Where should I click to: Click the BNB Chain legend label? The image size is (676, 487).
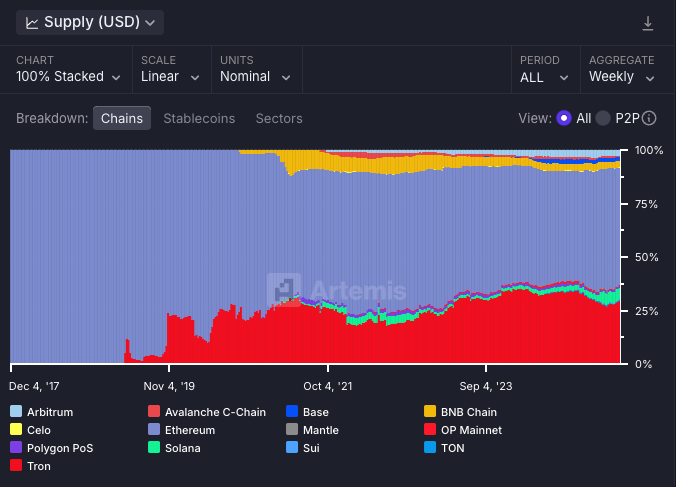[469, 412]
